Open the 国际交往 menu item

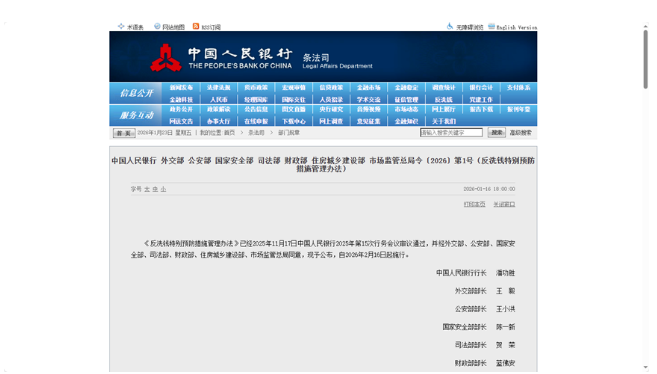[x=294, y=100]
